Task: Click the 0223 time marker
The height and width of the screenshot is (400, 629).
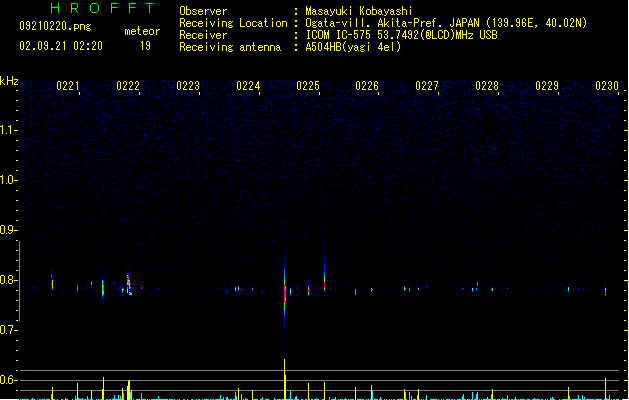Action: click(x=188, y=86)
